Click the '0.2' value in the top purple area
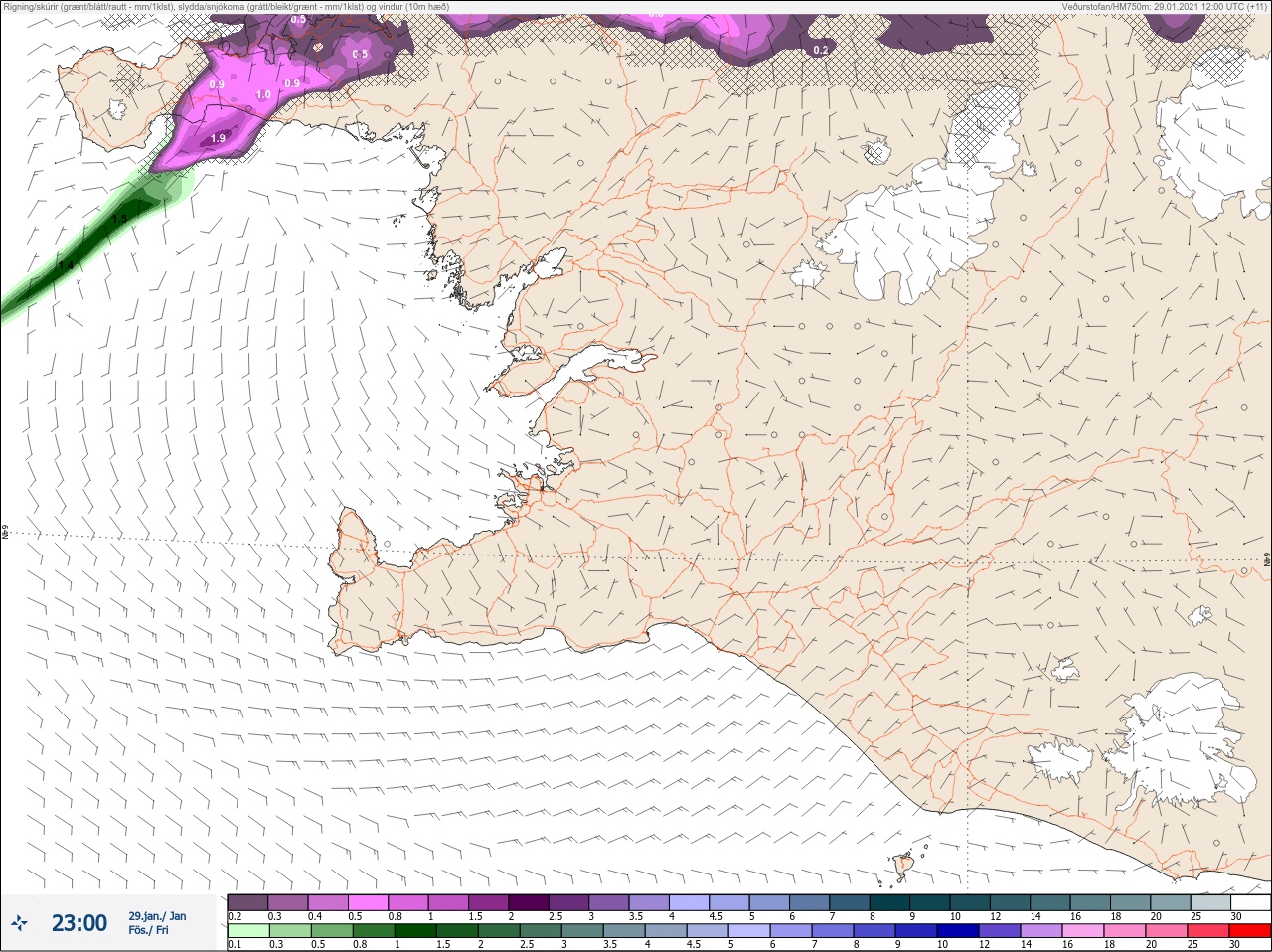This screenshot has width=1272, height=952. [821, 50]
